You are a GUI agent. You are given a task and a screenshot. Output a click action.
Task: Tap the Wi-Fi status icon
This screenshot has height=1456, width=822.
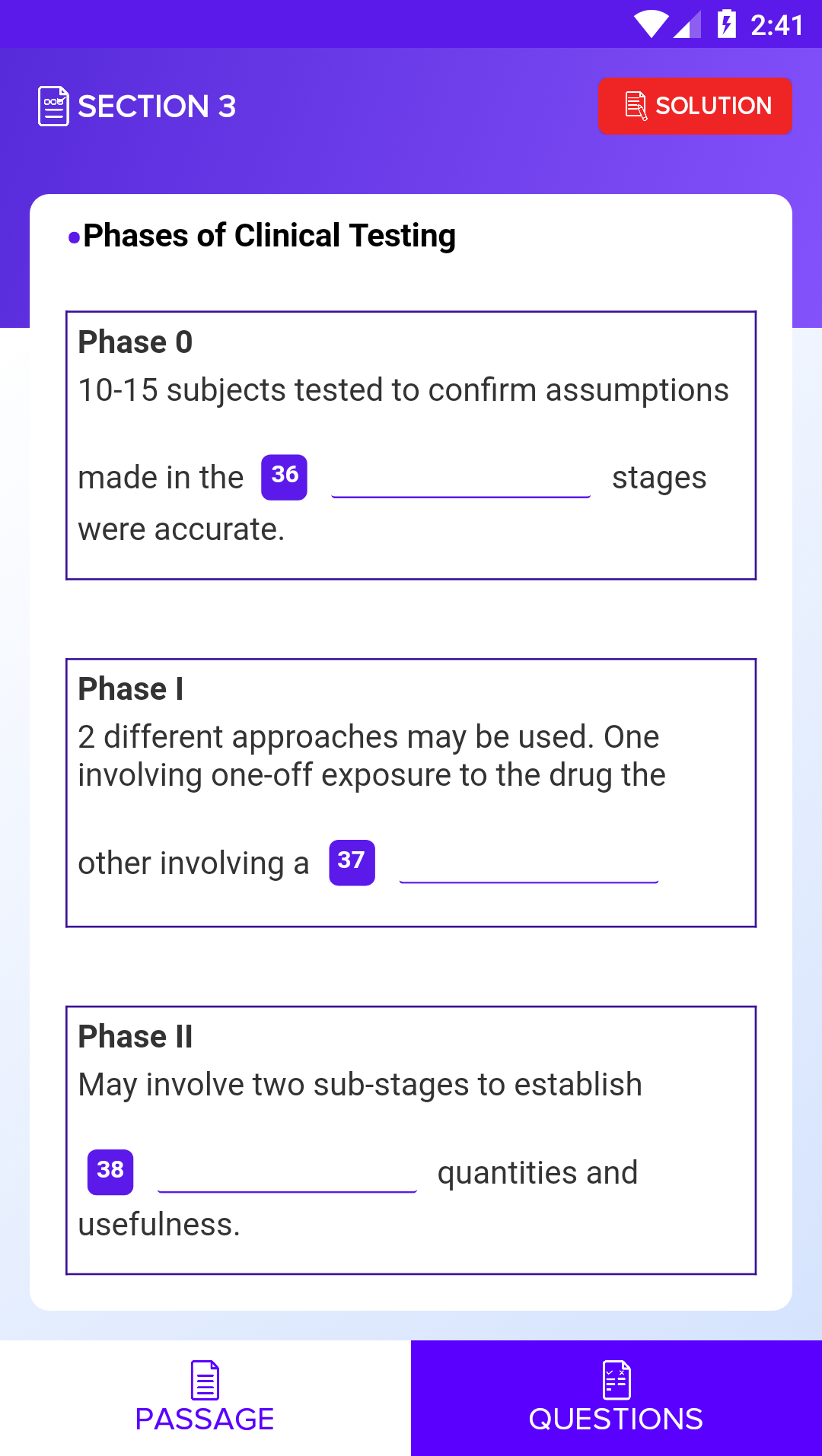point(651,24)
